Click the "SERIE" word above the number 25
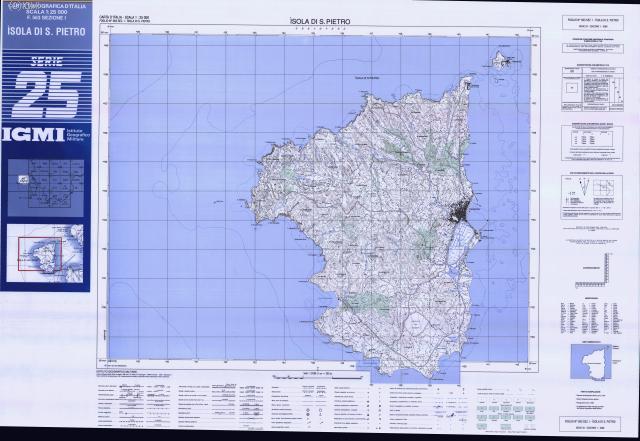The image size is (640, 441). tap(47, 62)
